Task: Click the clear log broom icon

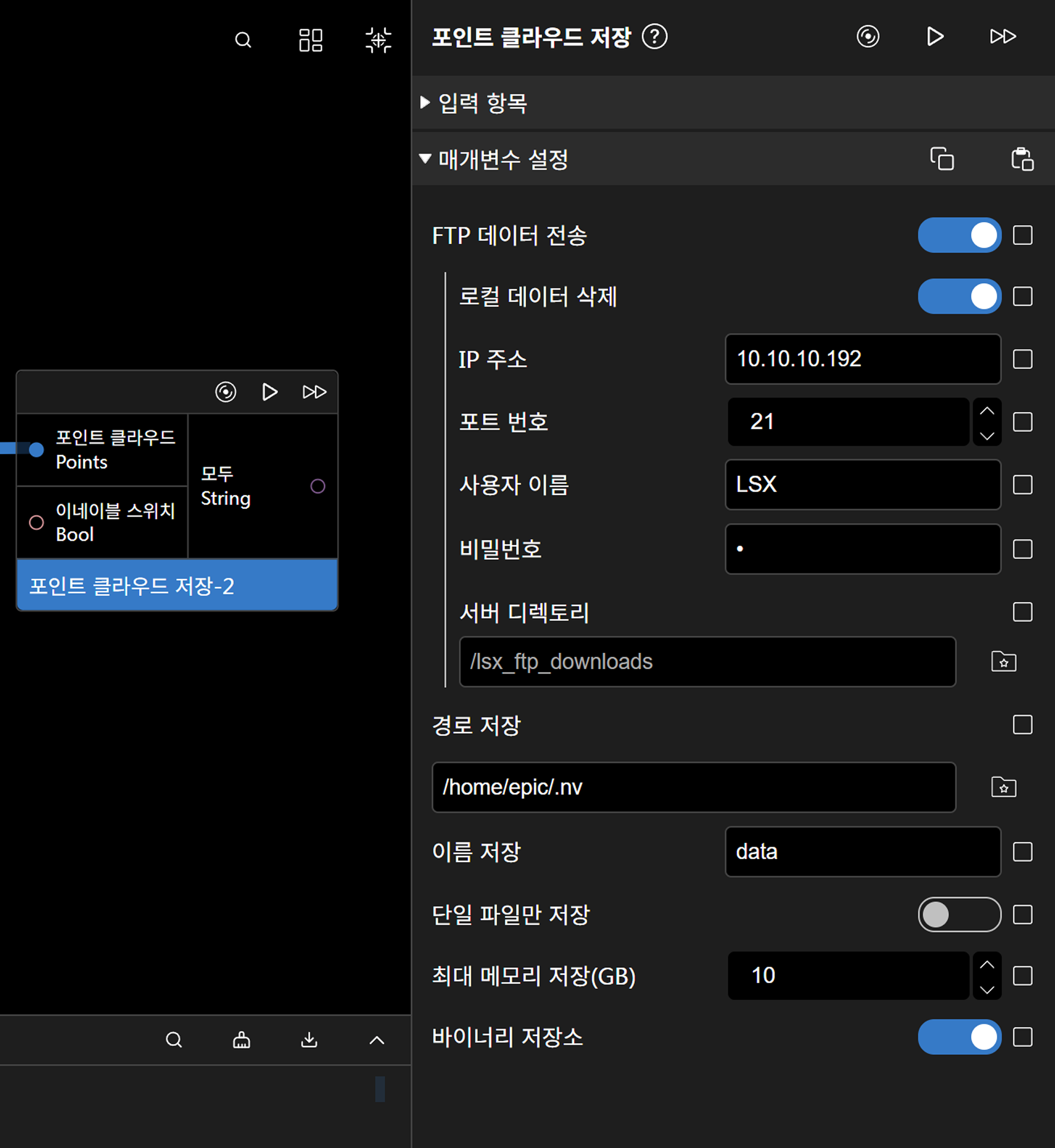Action: pyautogui.click(x=242, y=1040)
